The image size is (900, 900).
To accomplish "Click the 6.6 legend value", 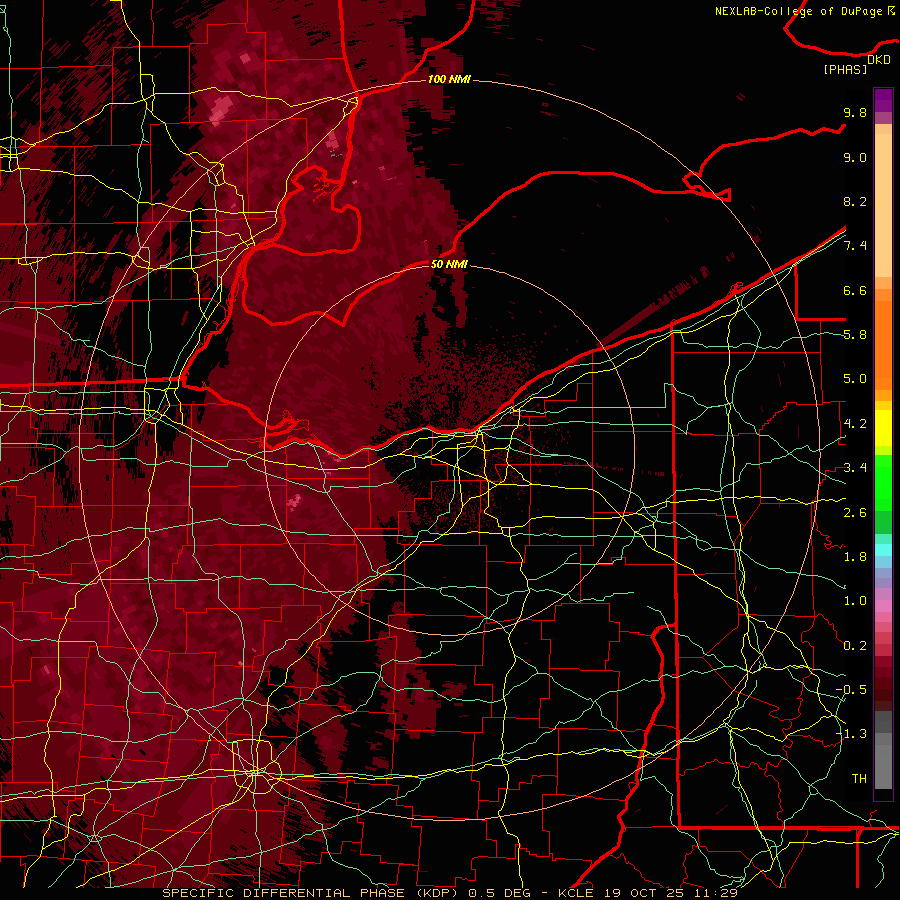I will (855, 290).
